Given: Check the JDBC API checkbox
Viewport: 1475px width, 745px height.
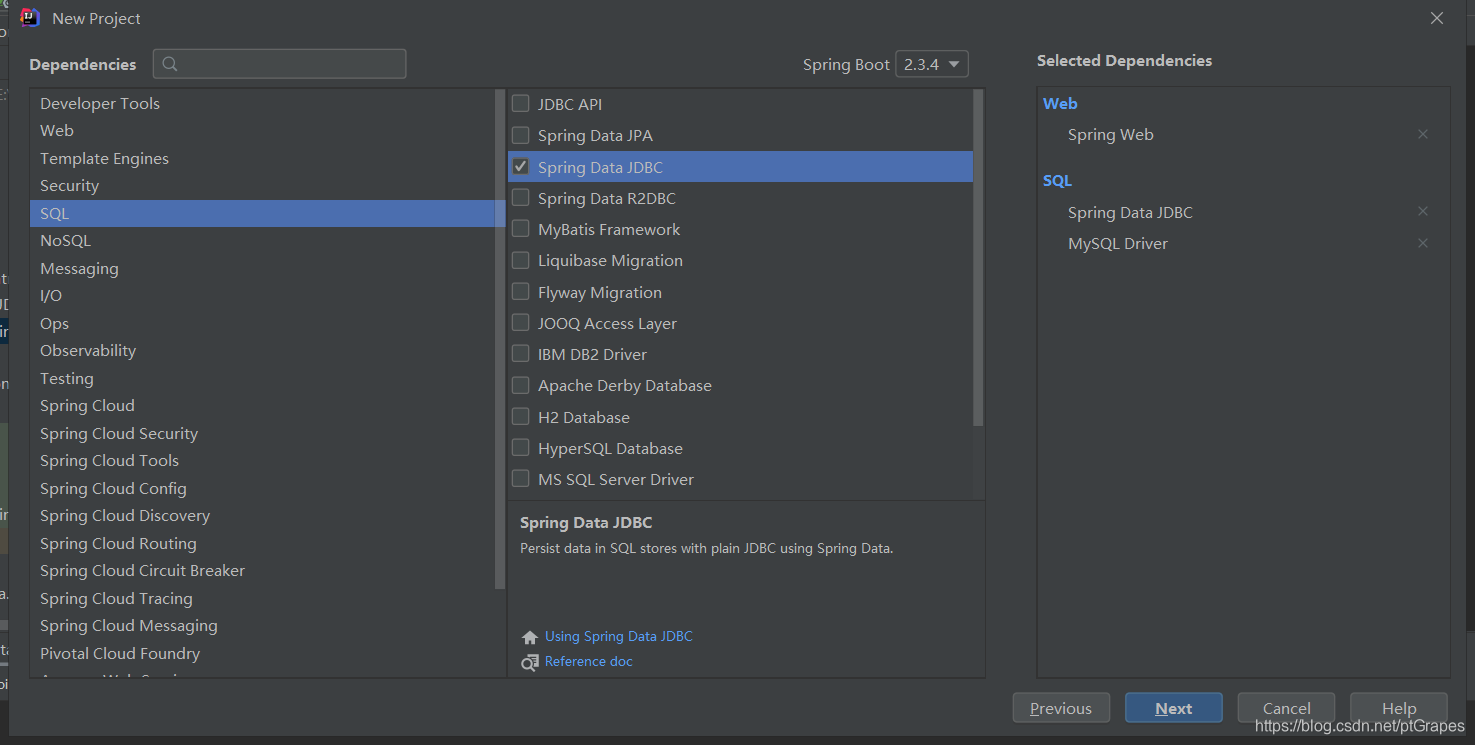Looking at the screenshot, I should [x=520, y=103].
